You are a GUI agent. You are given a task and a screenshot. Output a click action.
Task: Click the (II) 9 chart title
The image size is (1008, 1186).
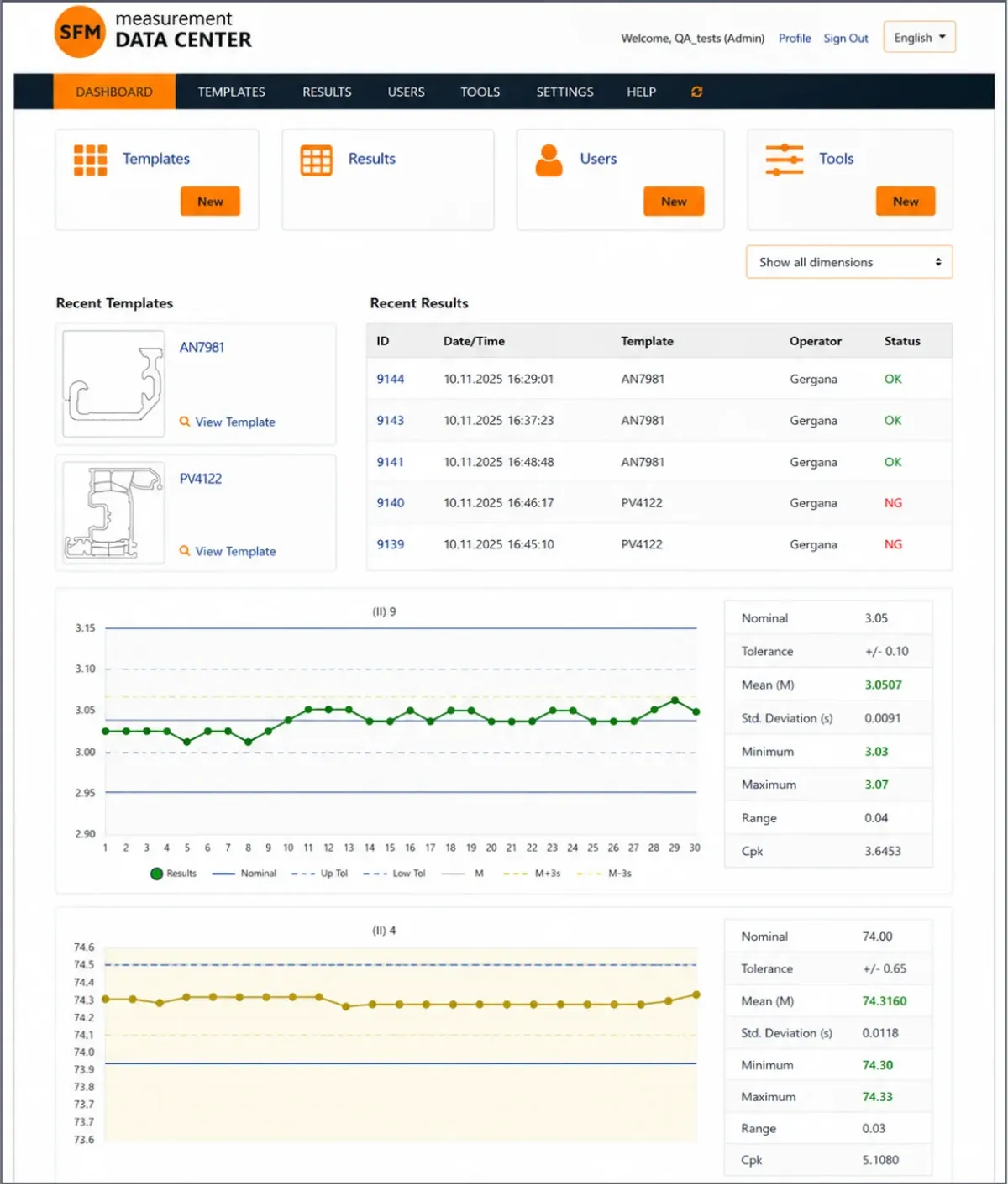coord(384,611)
